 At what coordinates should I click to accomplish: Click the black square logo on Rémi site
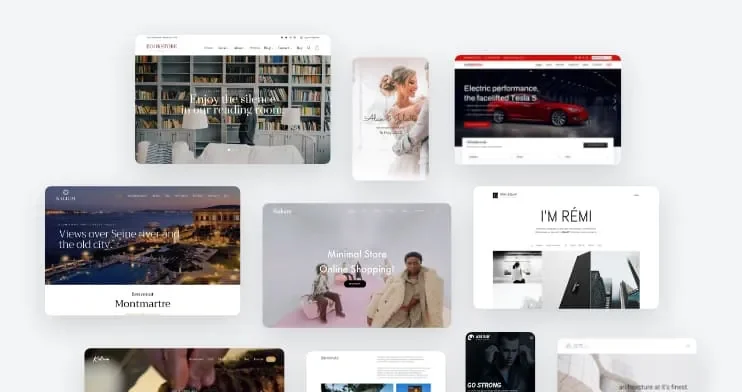pos(495,195)
